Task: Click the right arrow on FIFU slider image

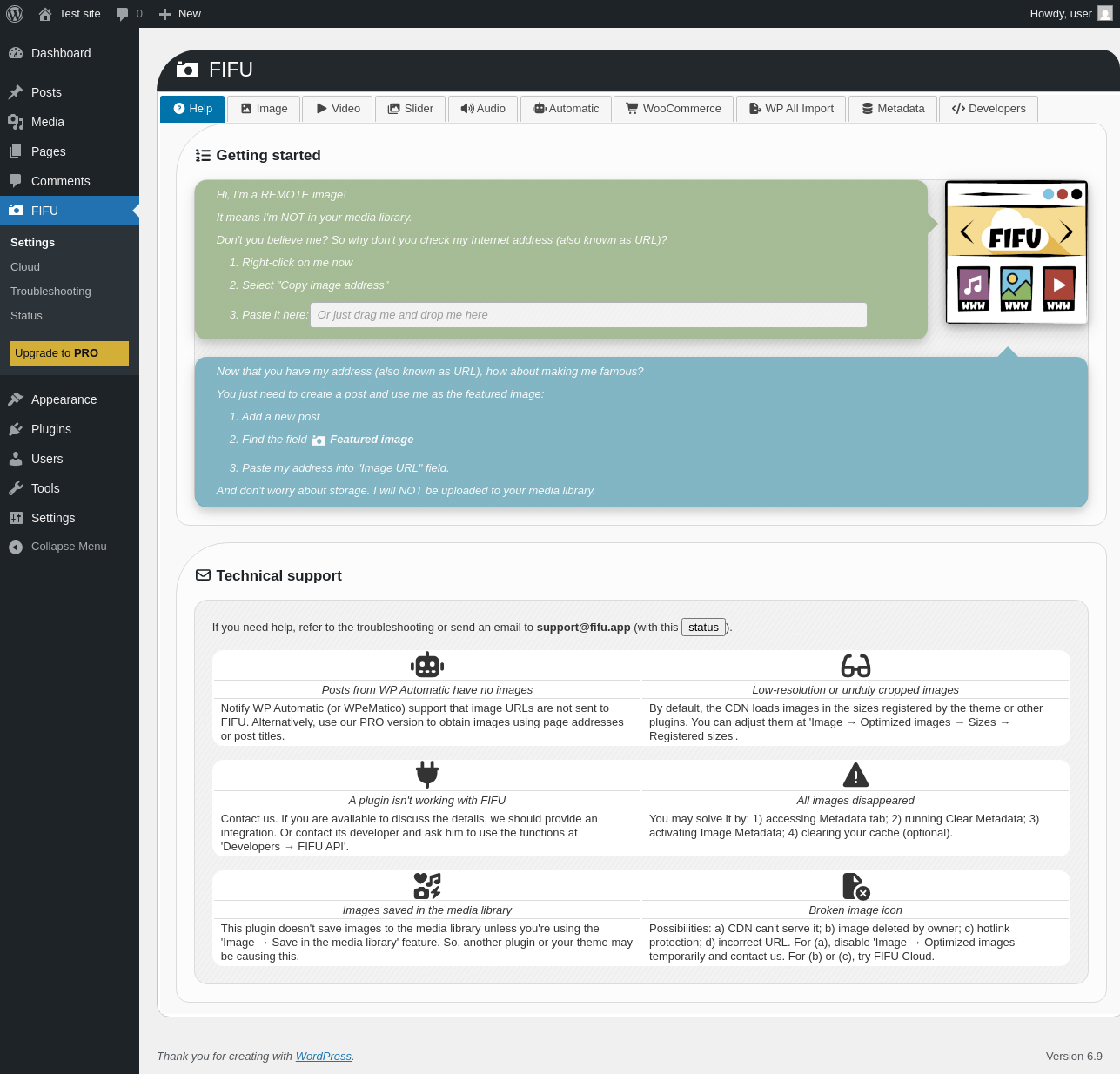Action: coord(1066,232)
